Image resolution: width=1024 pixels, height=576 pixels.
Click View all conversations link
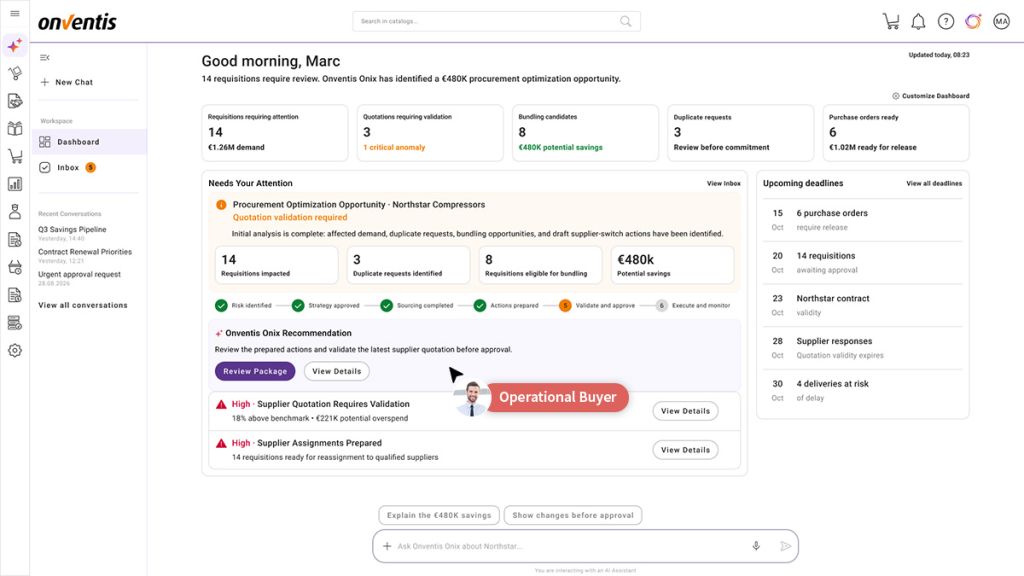(83, 305)
